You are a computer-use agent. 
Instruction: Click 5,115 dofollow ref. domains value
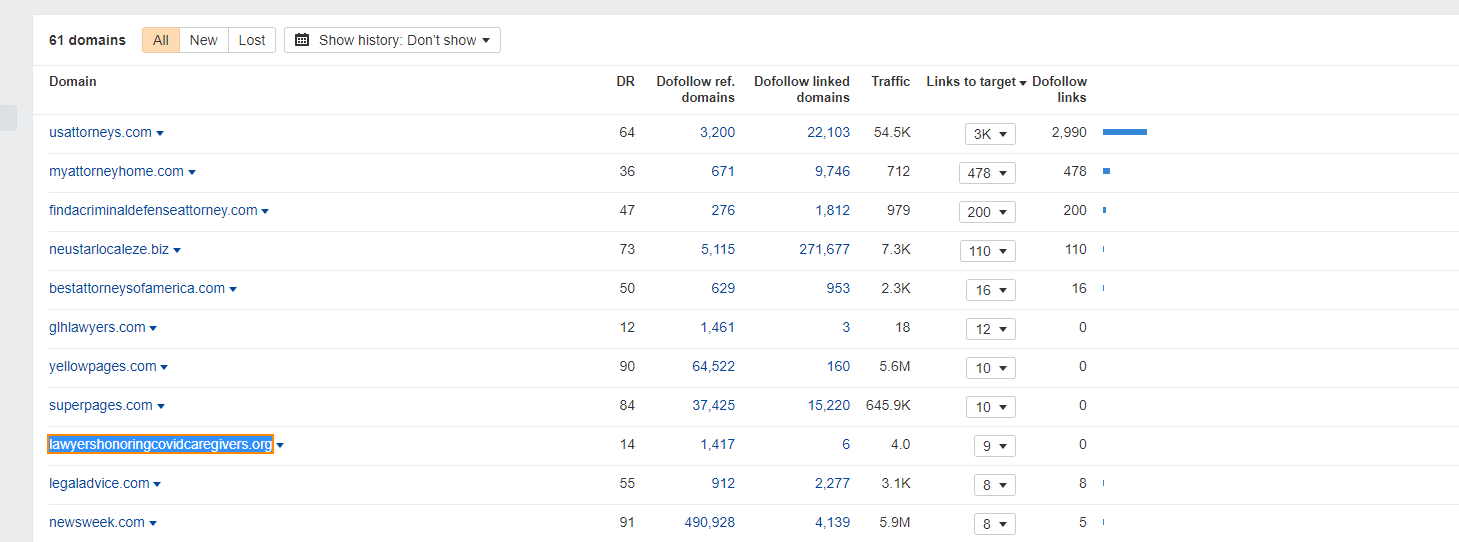coord(717,249)
